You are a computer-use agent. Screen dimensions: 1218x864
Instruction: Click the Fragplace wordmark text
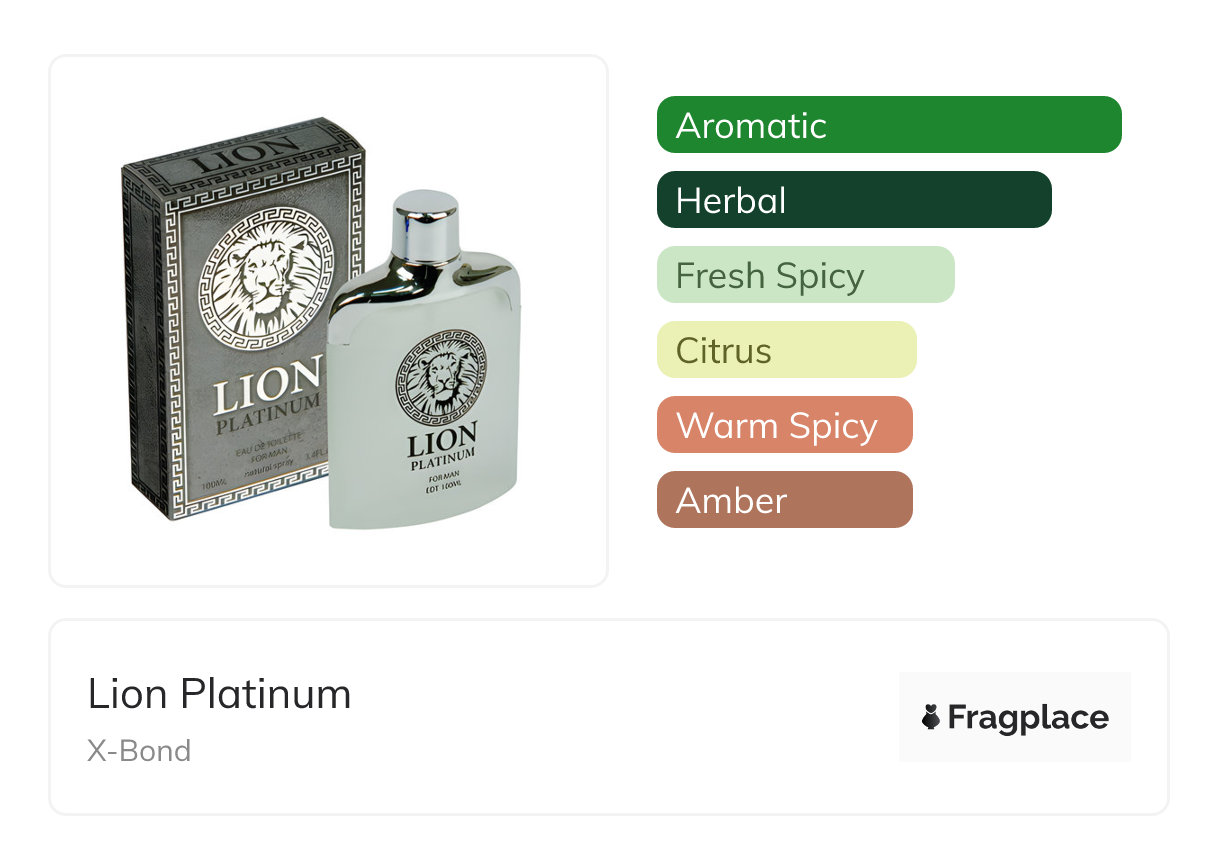[x=1028, y=717]
